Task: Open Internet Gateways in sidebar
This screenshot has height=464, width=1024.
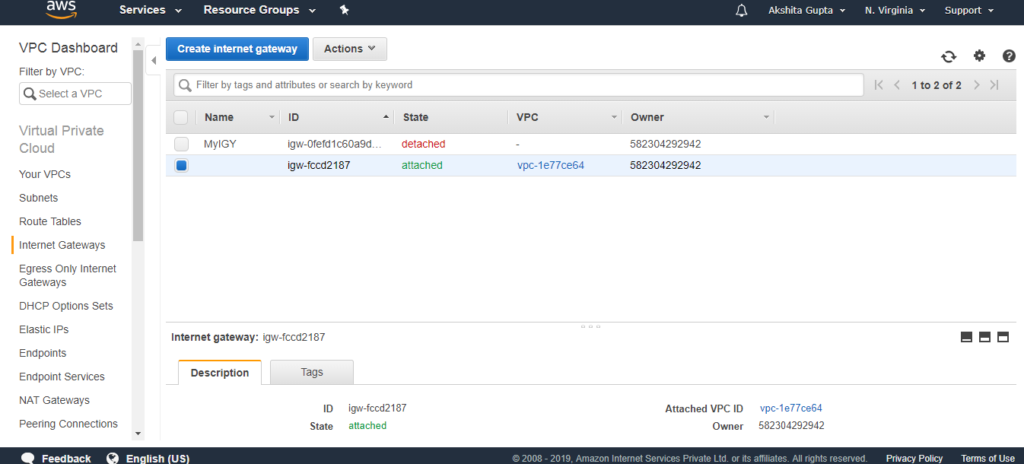Action: (x=62, y=245)
